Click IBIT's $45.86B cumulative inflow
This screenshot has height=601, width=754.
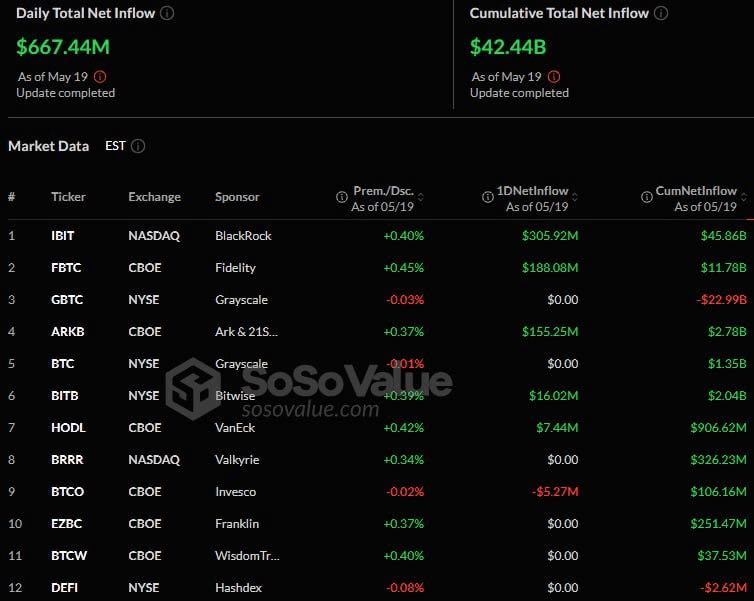pyautogui.click(x=724, y=236)
